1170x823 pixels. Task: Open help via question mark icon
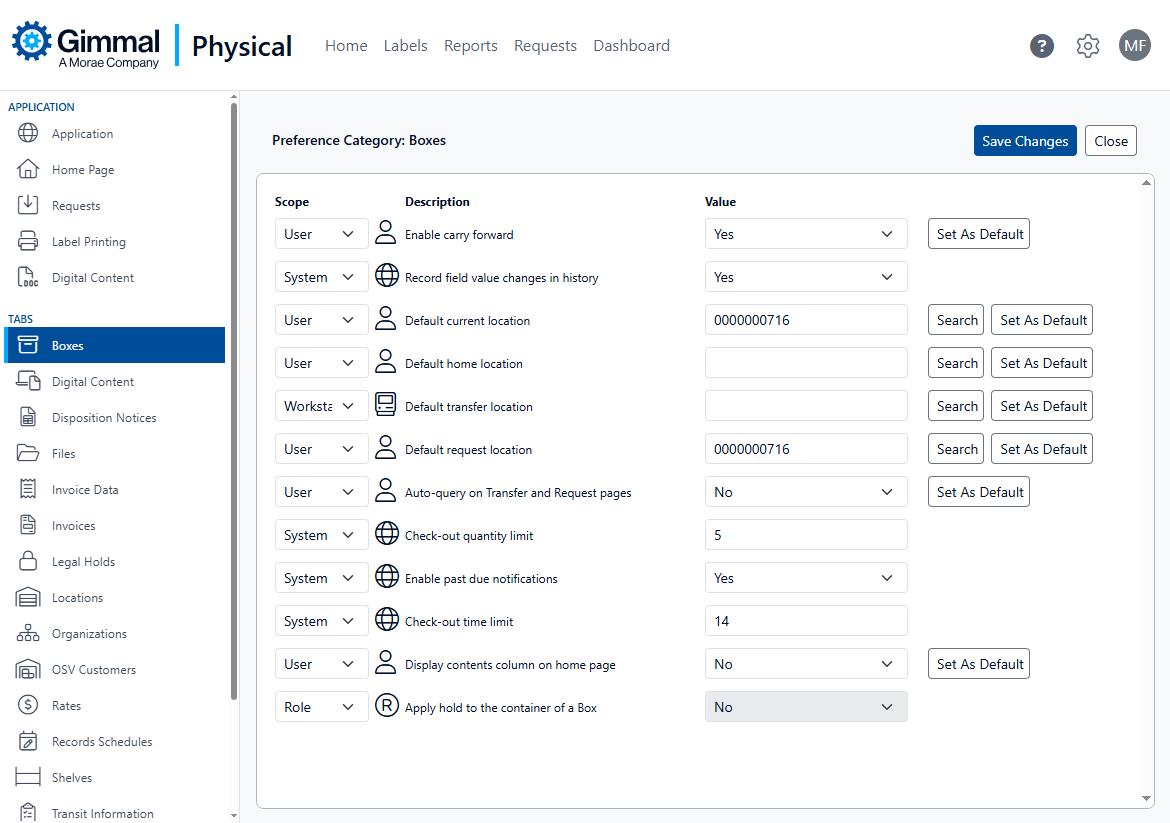(1042, 46)
